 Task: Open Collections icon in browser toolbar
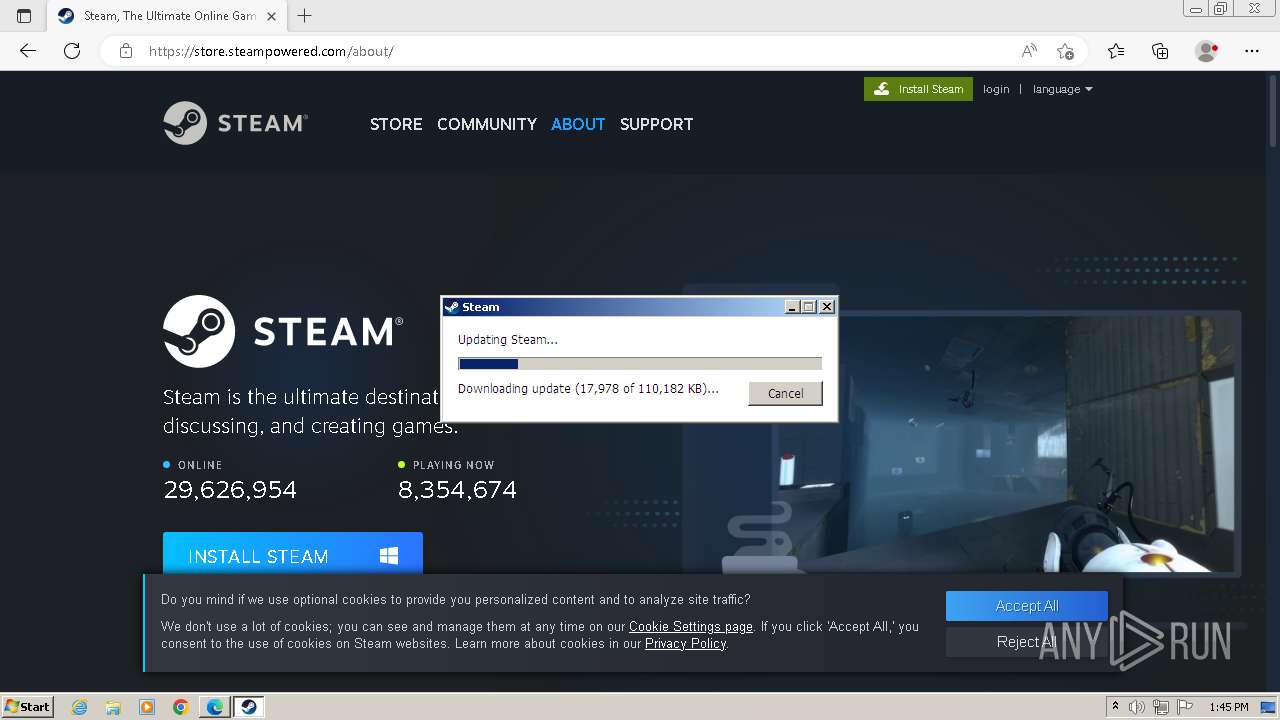(x=1160, y=51)
